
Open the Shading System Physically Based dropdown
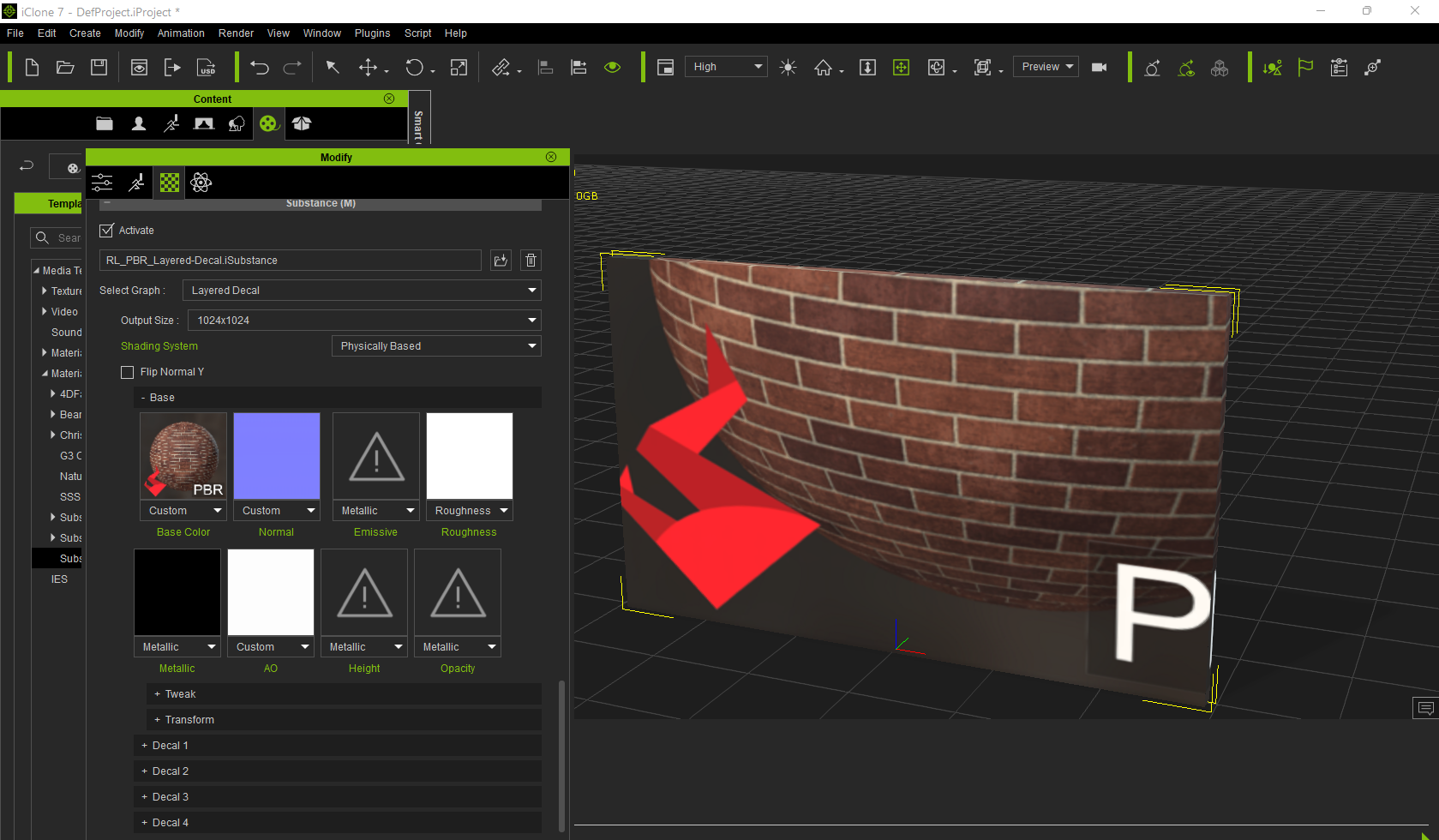[436, 345]
